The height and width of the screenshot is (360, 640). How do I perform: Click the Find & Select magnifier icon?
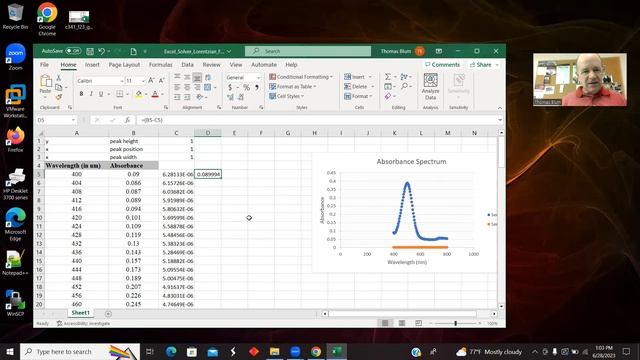tap(404, 87)
